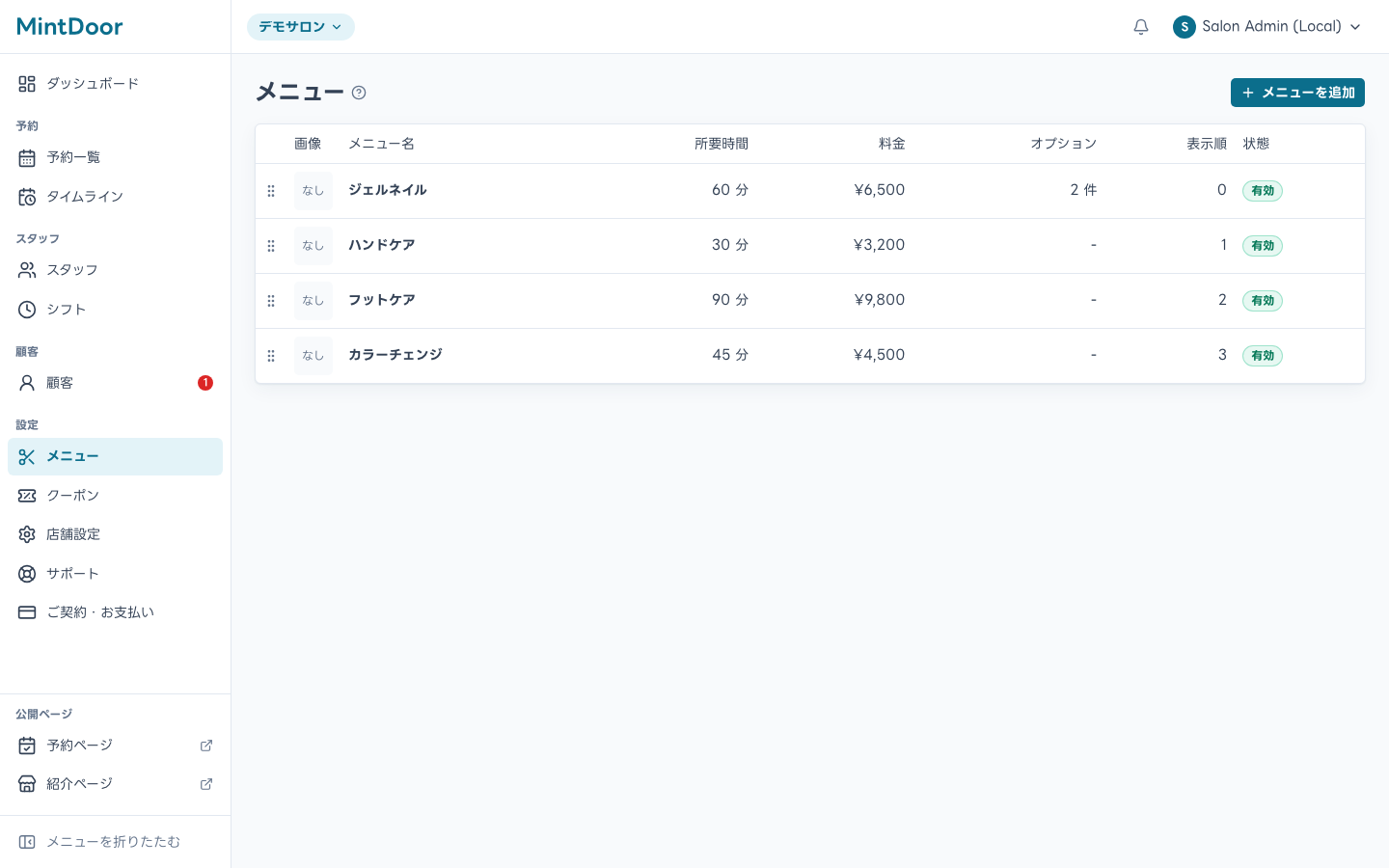The image size is (1389, 868).
Task: Click the ¥9,800 price cell
Action: coord(880,300)
